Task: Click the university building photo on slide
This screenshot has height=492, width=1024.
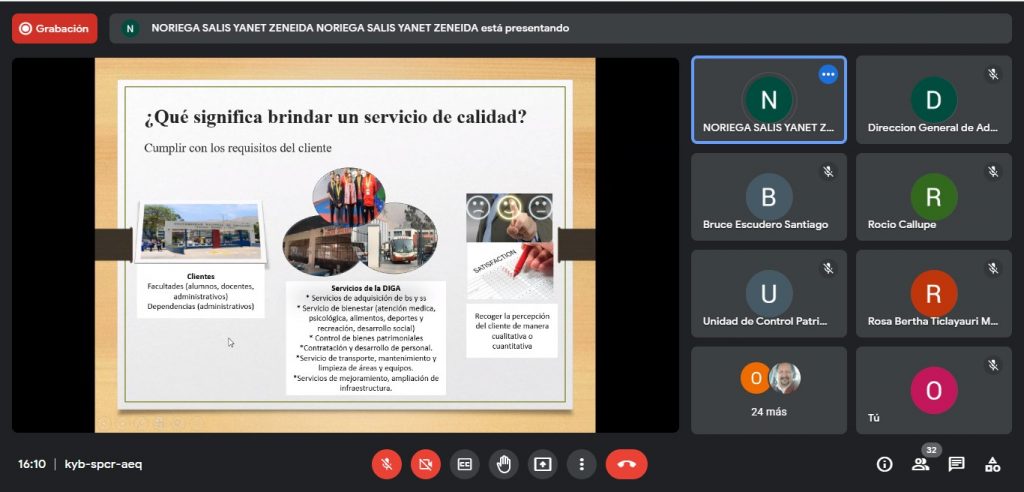Action: point(201,231)
